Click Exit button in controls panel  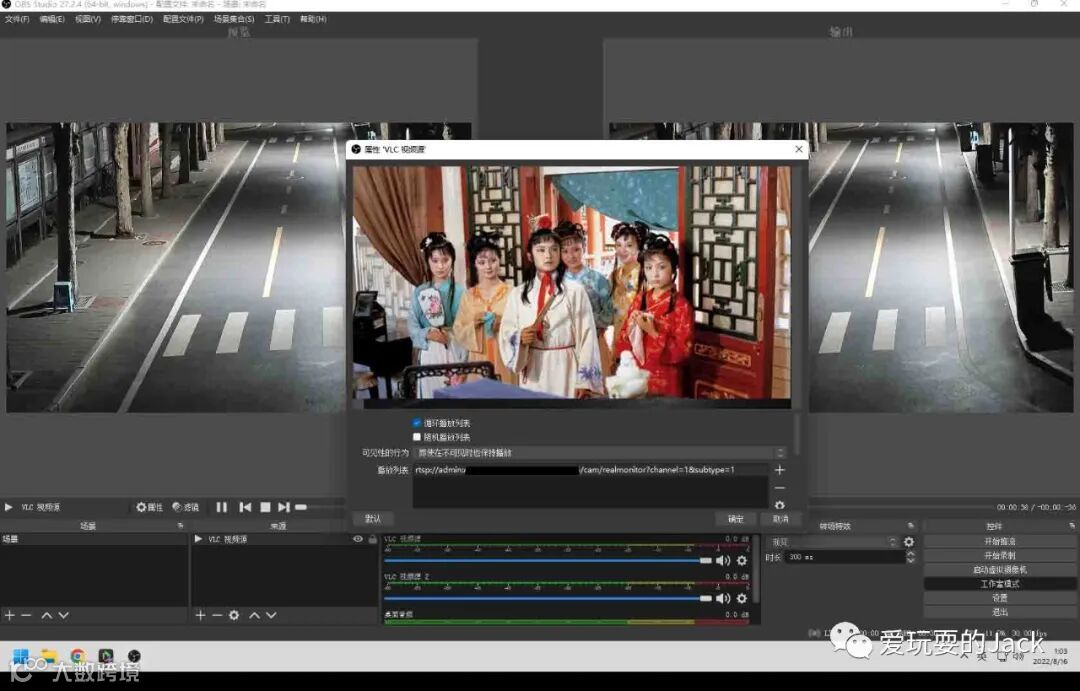tap(999, 612)
